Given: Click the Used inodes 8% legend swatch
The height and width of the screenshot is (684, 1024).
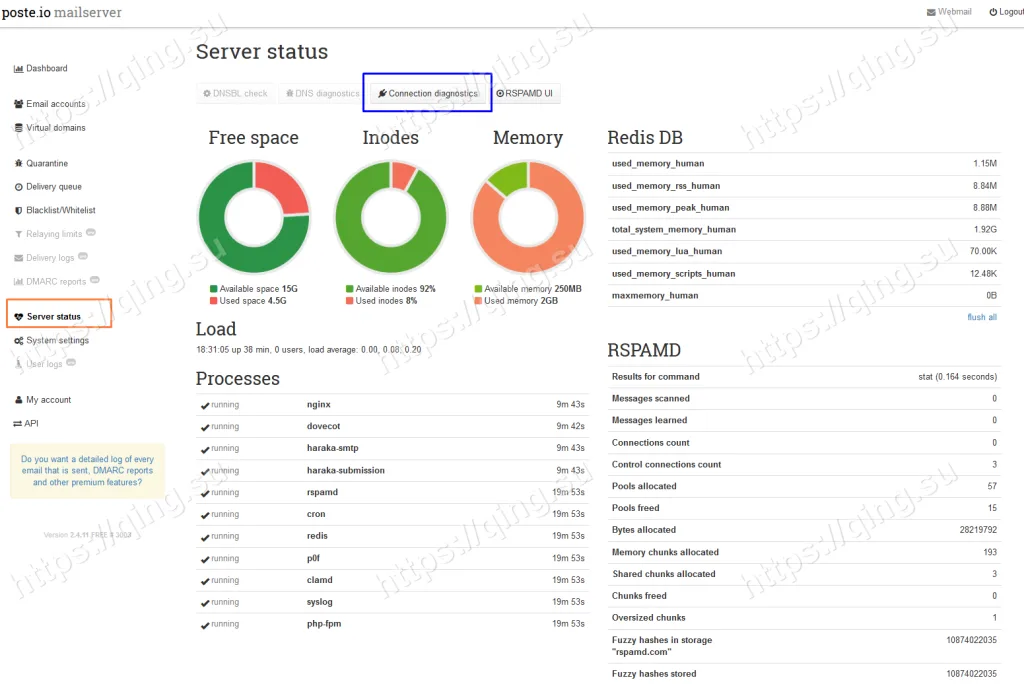Looking at the screenshot, I should click(349, 301).
